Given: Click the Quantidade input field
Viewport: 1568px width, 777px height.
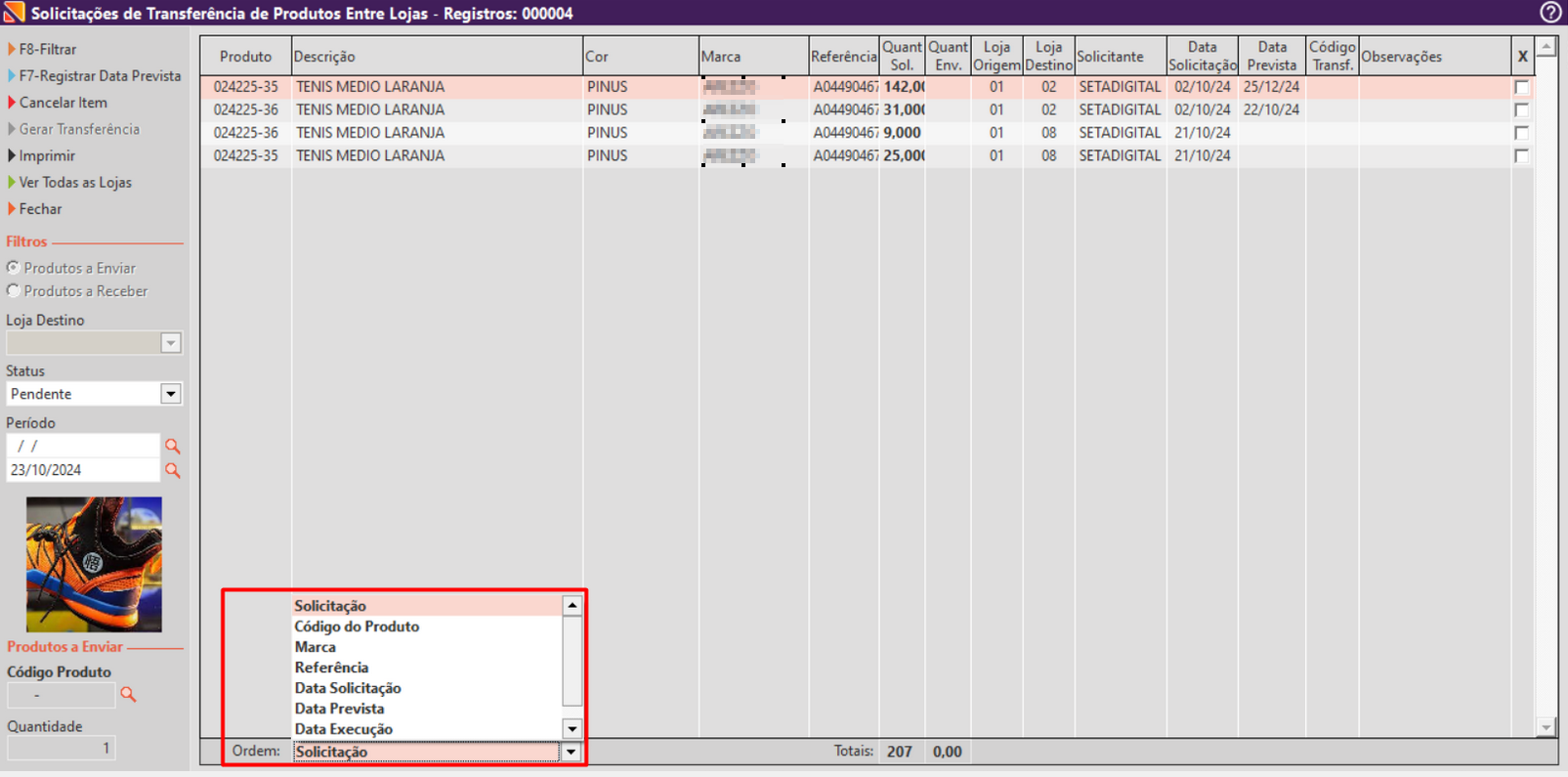Looking at the screenshot, I should [x=61, y=748].
